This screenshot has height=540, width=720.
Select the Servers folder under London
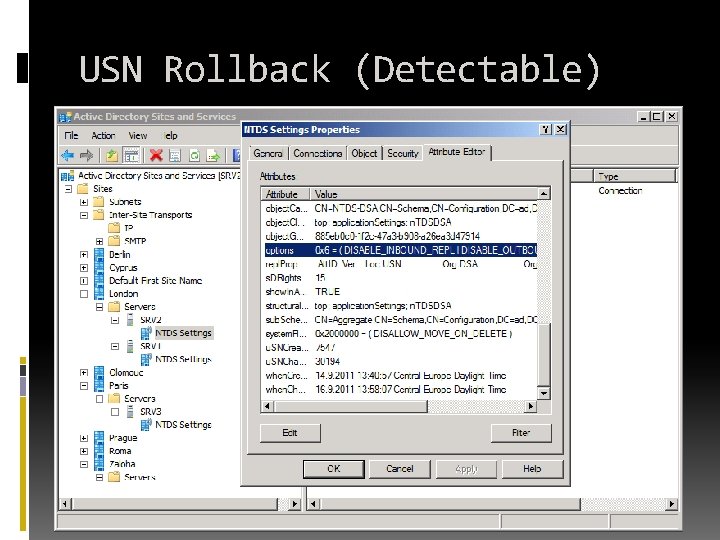[x=140, y=307]
